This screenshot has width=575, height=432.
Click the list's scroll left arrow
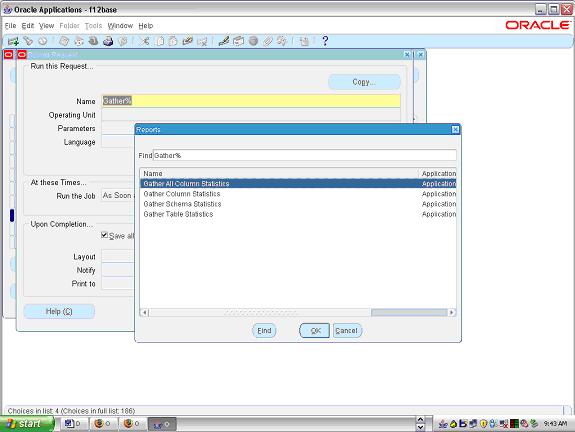(144, 312)
